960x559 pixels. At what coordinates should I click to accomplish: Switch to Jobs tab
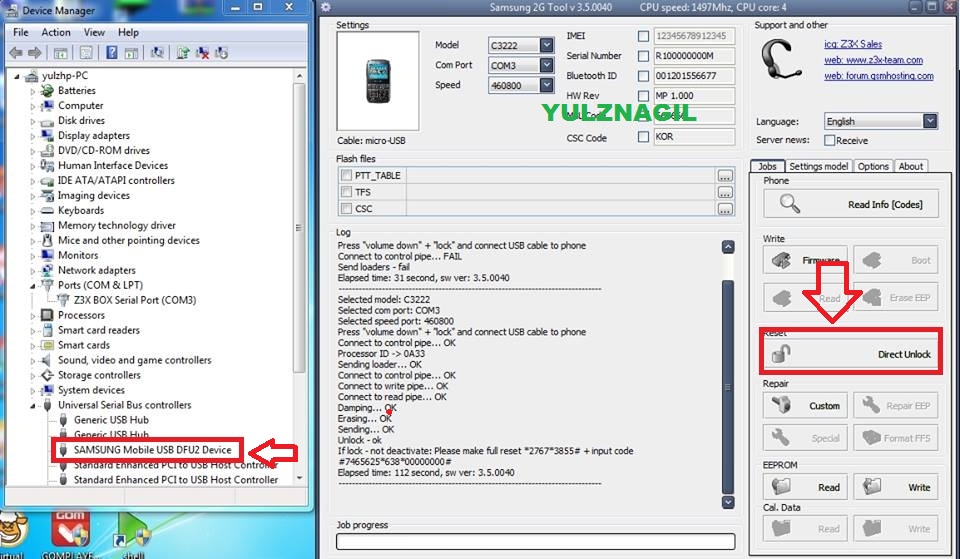pyautogui.click(x=767, y=166)
